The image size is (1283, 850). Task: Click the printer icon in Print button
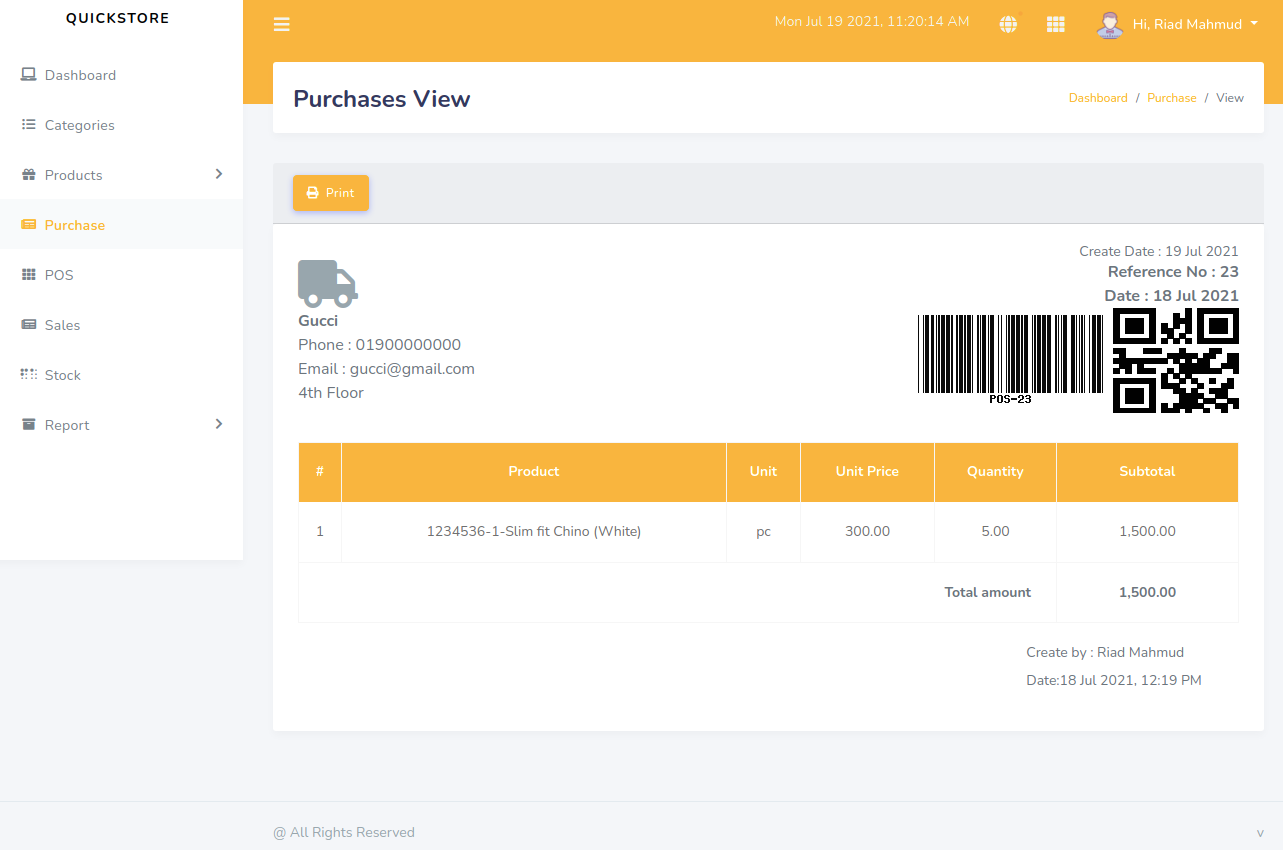312,193
